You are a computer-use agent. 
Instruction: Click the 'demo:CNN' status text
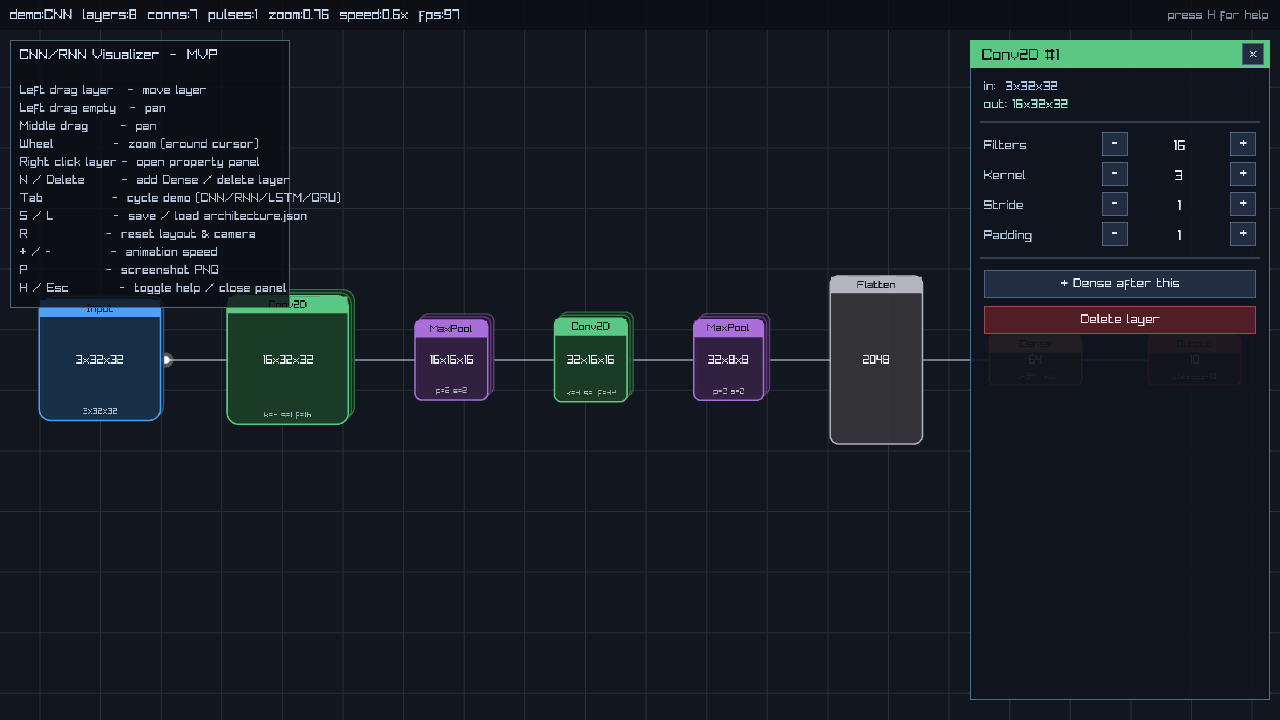[x=41, y=15]
